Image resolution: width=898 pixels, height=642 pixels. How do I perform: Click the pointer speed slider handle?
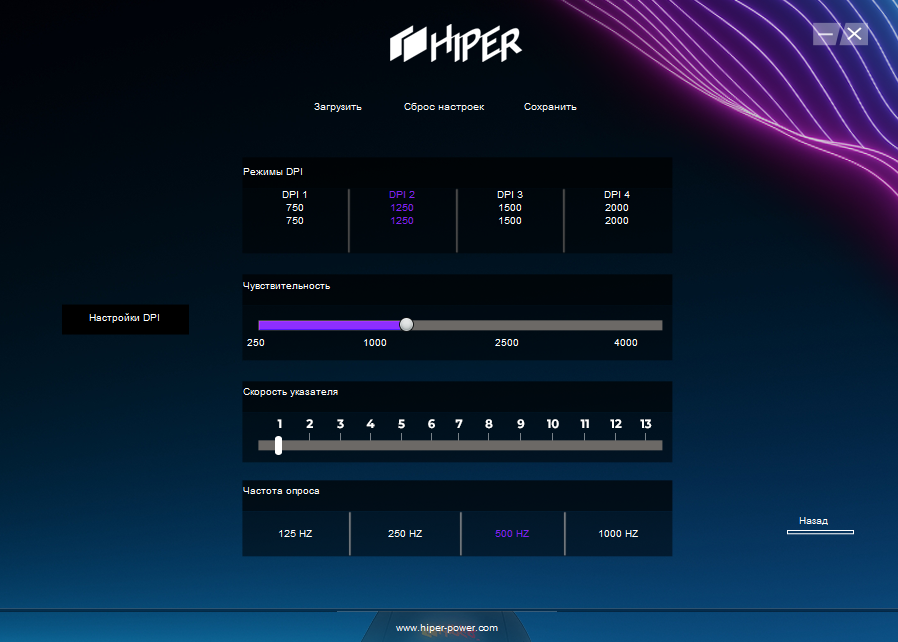(278, 446)
